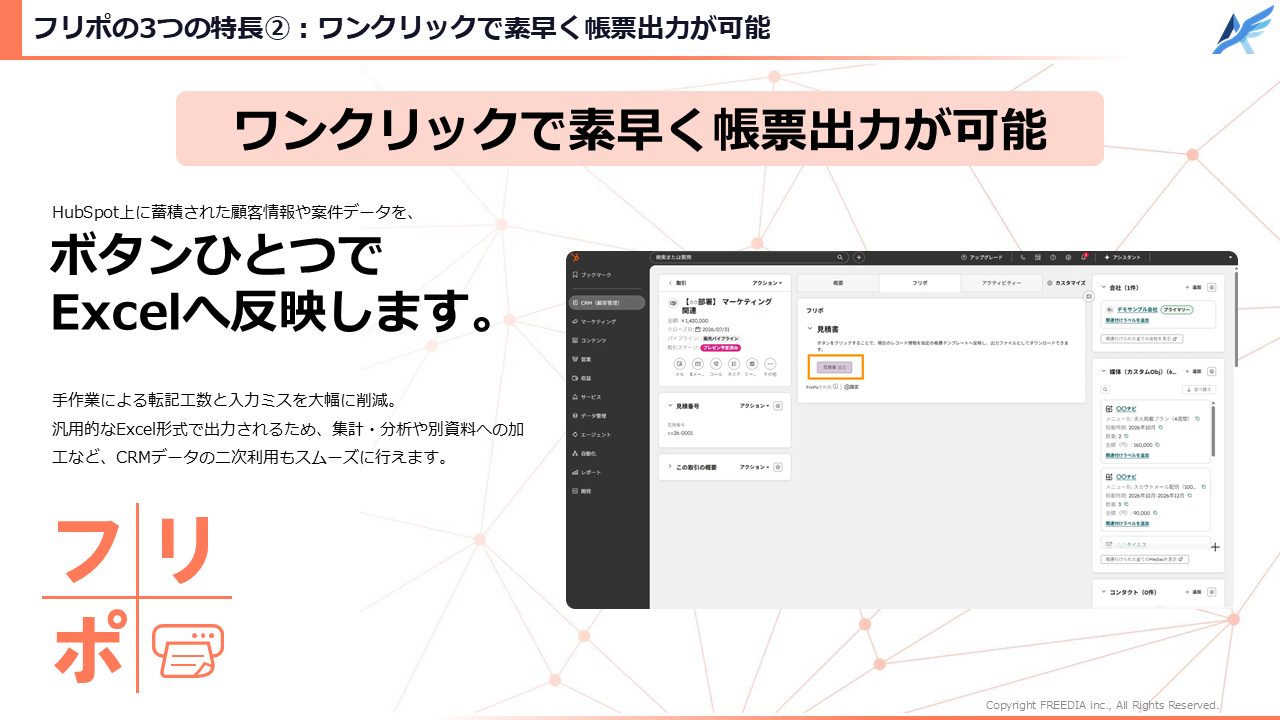Open the notifications bell

click(x=1083, y=257)
